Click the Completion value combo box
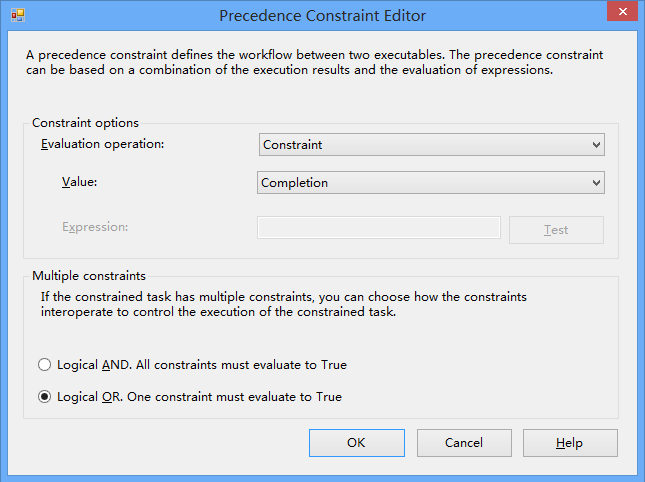Screen dimensions: 645x482 click(422, 183)
